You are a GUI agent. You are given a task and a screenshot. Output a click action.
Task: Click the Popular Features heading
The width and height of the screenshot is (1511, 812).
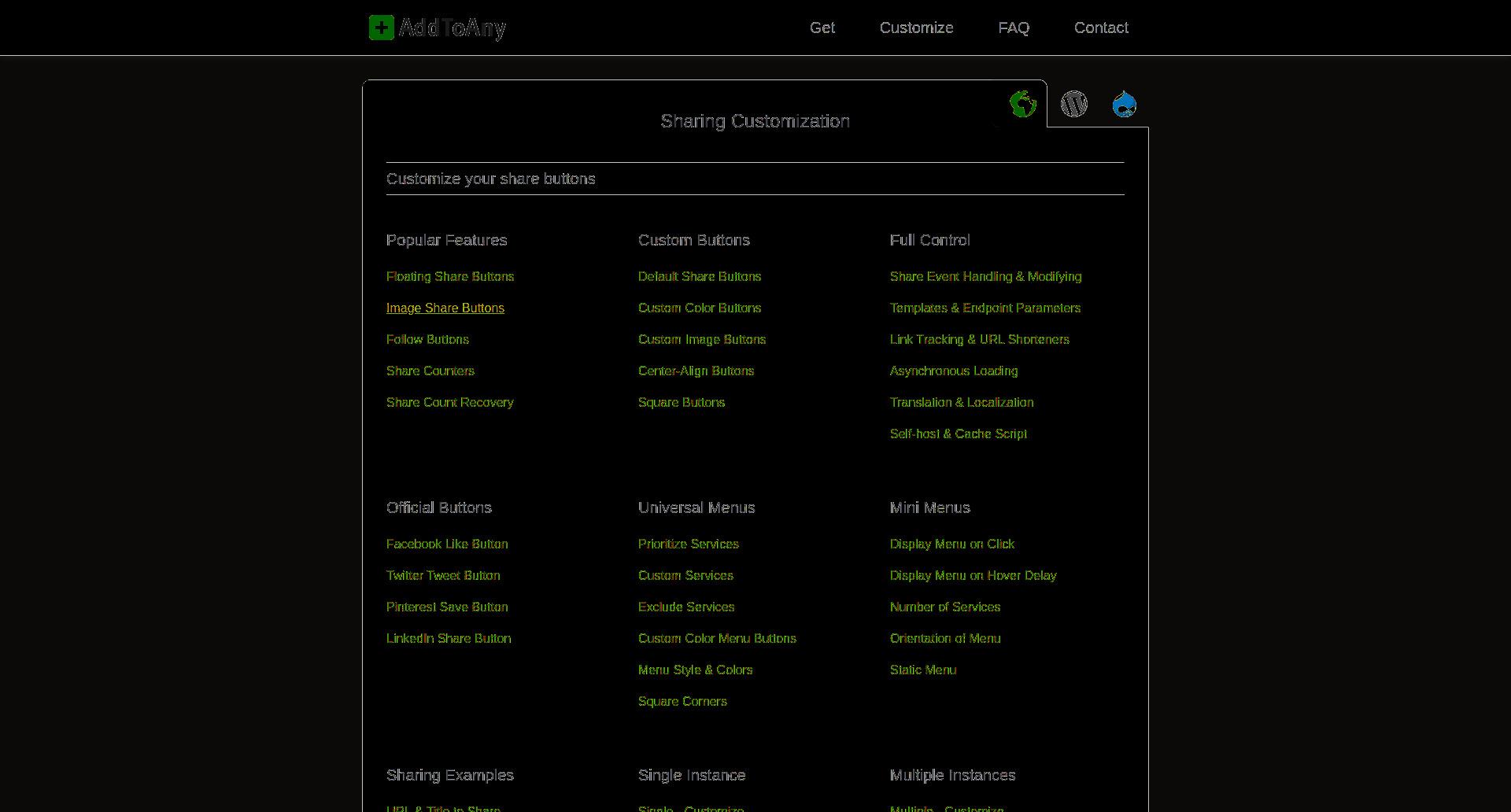coord(447,240)
